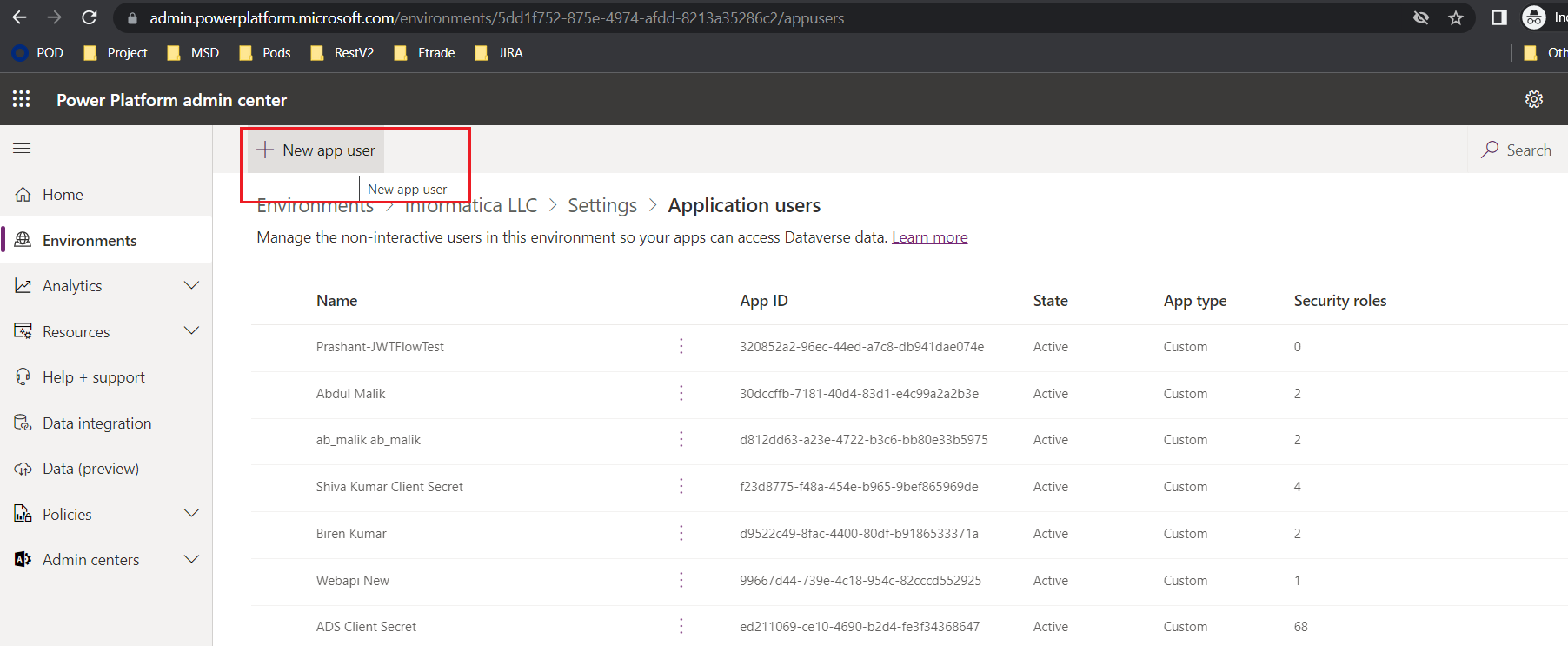
Task: Click the browser reload icon
Action: click(89, 17)
